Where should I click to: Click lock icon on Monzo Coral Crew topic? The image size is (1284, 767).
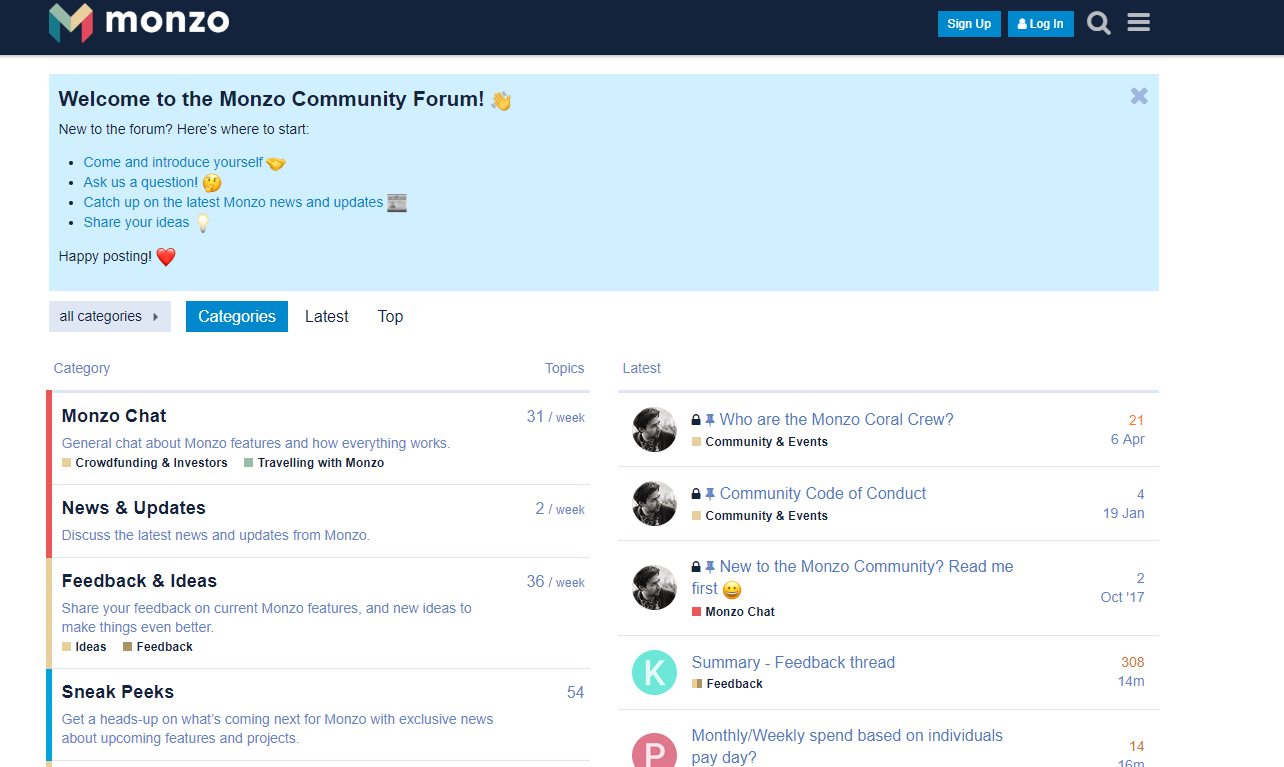pos(696,420)
